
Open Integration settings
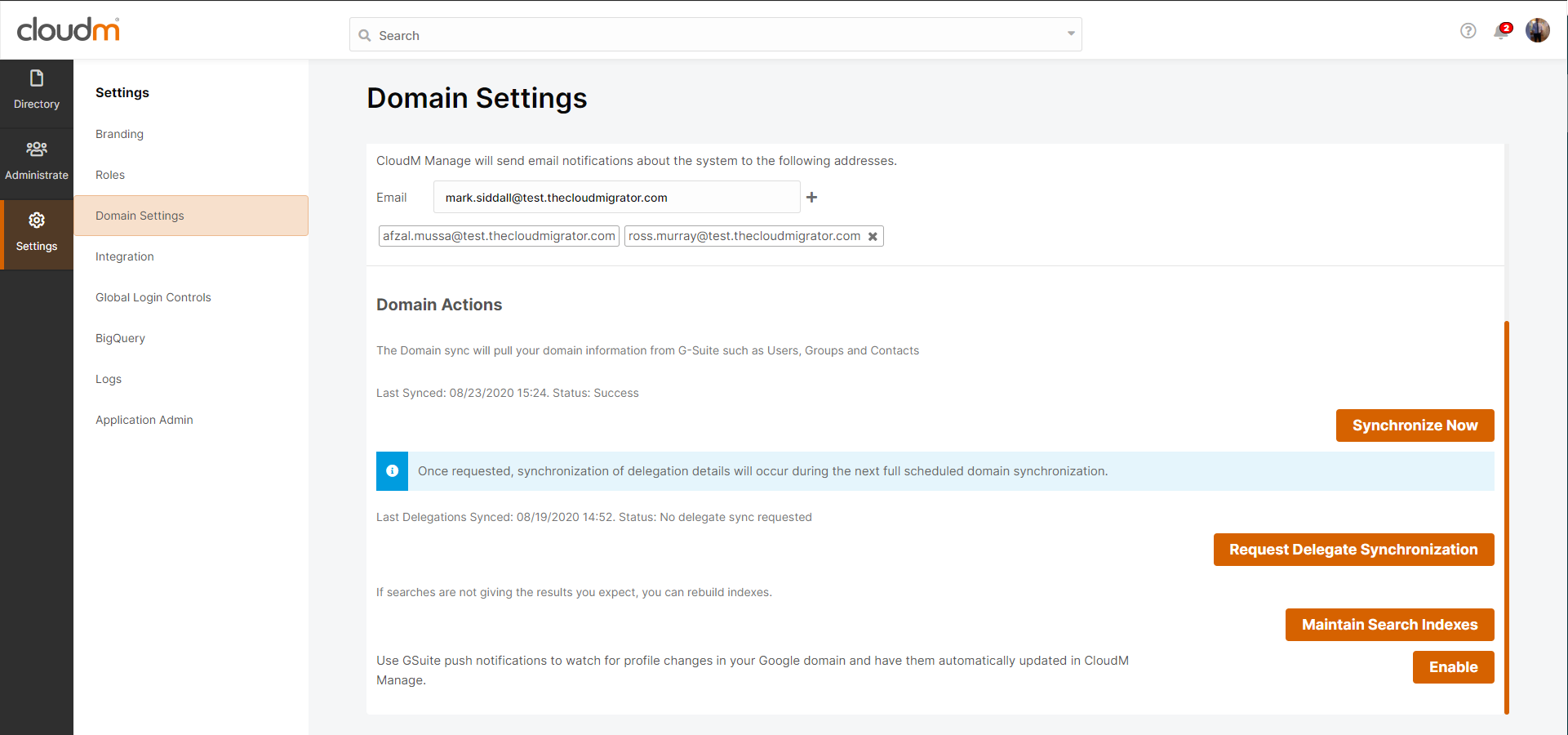tap(125, 256)
